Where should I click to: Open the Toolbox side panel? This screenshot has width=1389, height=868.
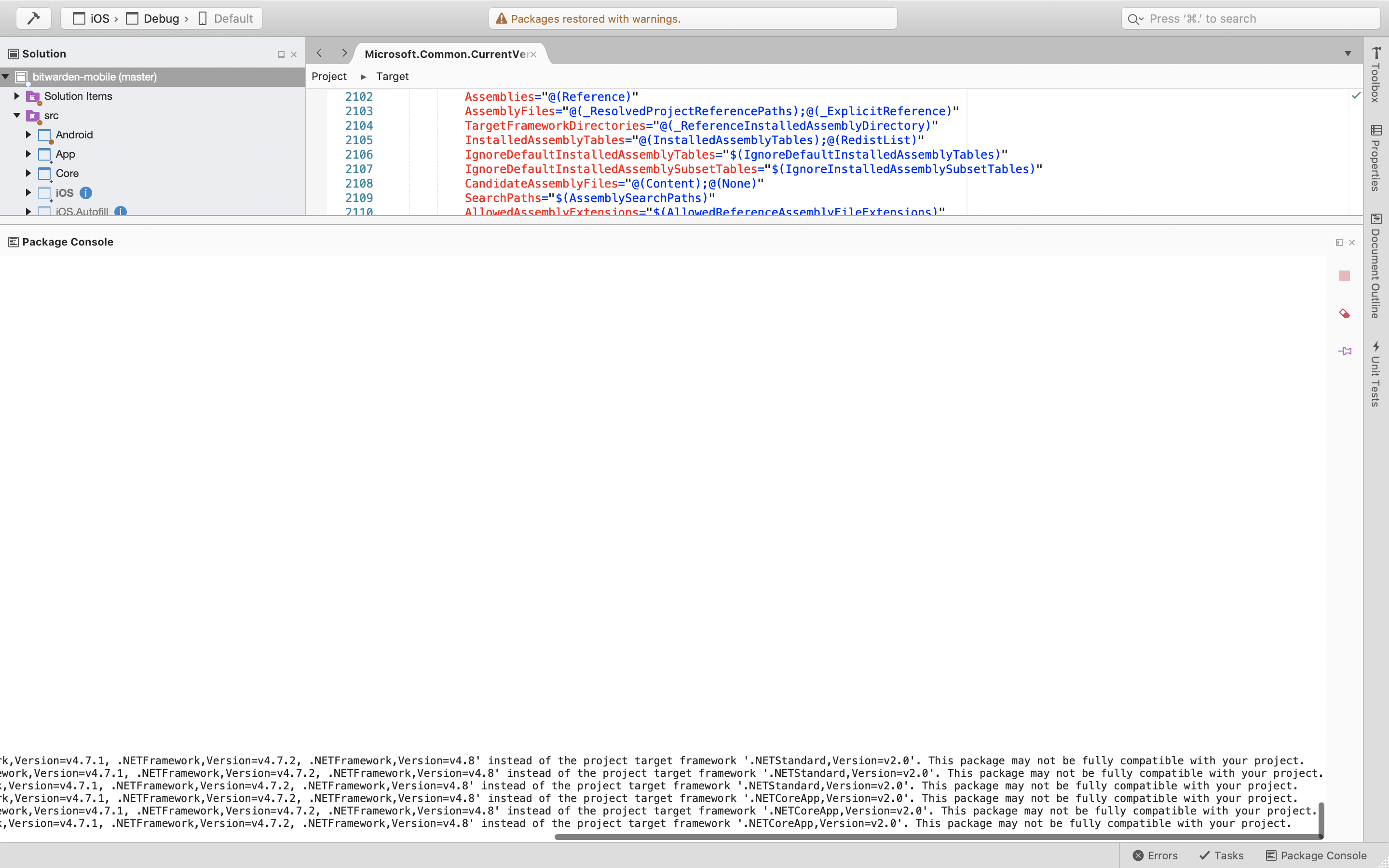(1376, 75)
